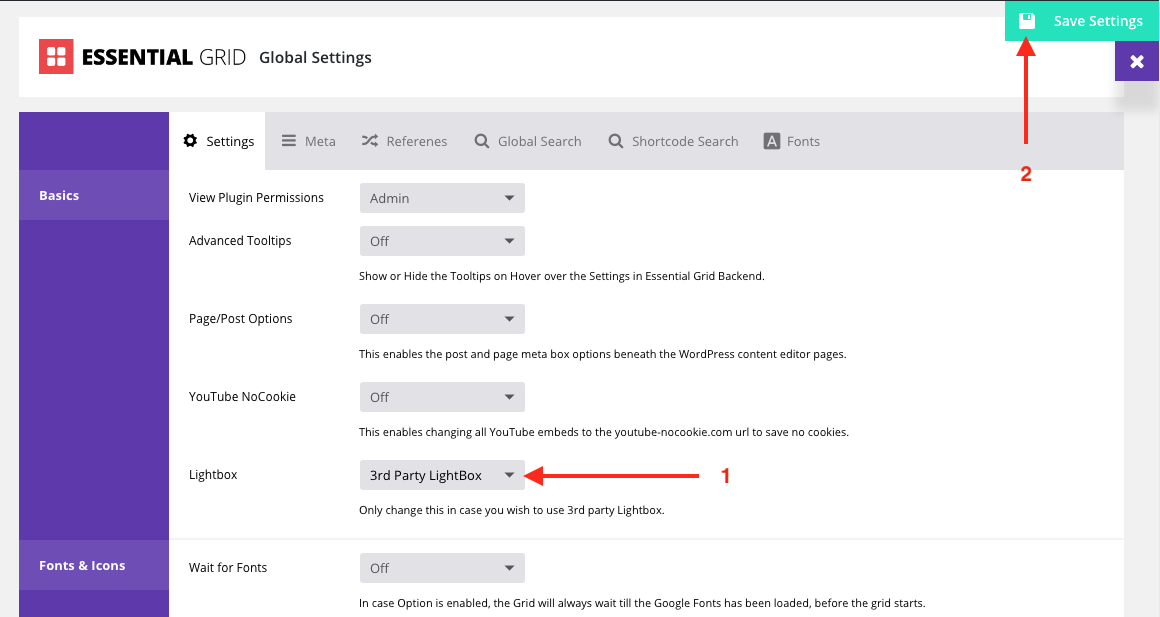1160x617 pixels.
Task: Click the View Plugin Permissions label
Action: [256, 198]
